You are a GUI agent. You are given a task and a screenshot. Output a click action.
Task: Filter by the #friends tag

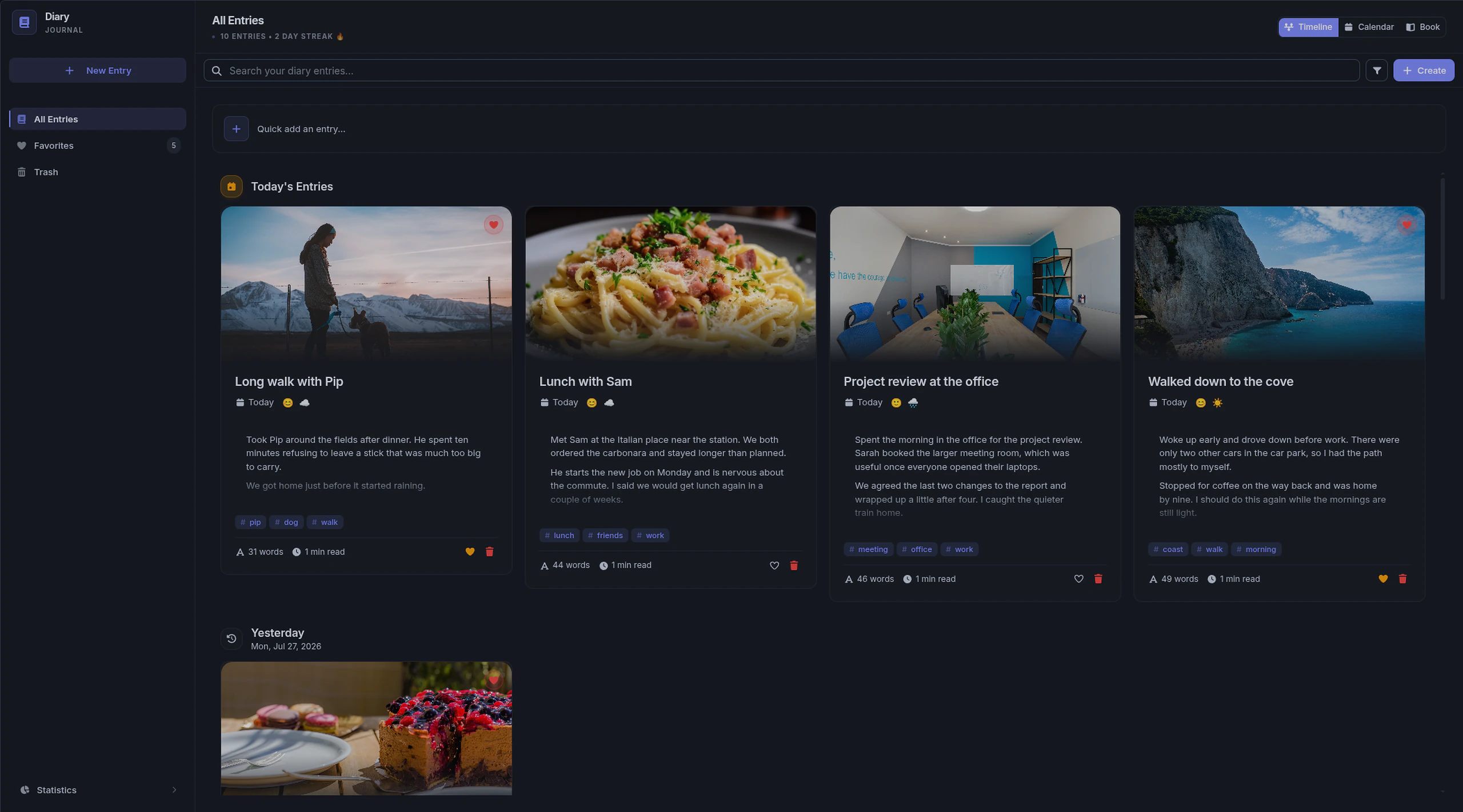pos(605,535)
